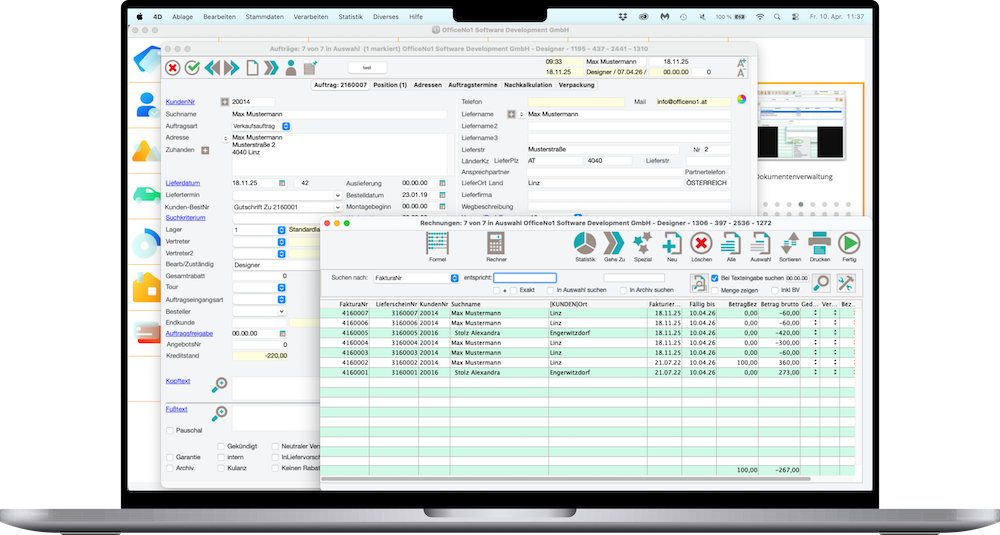The height and width of the screenshot is (535, 1000).
Task: Switch to the Auftragstermine tab
Action: (473, 85)
